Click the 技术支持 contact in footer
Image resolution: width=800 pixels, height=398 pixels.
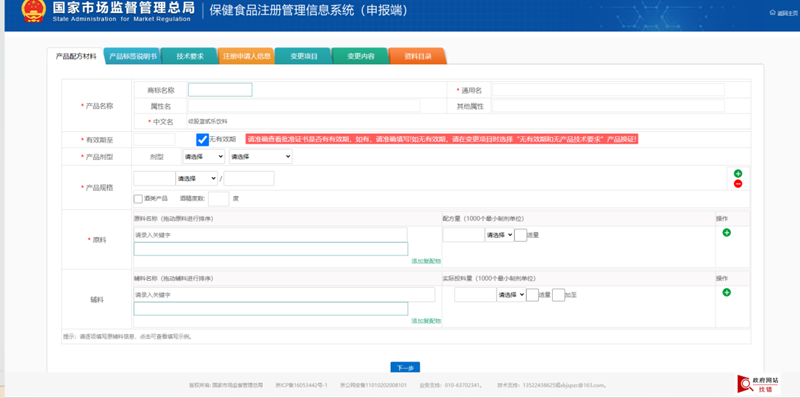coord(552,385)
